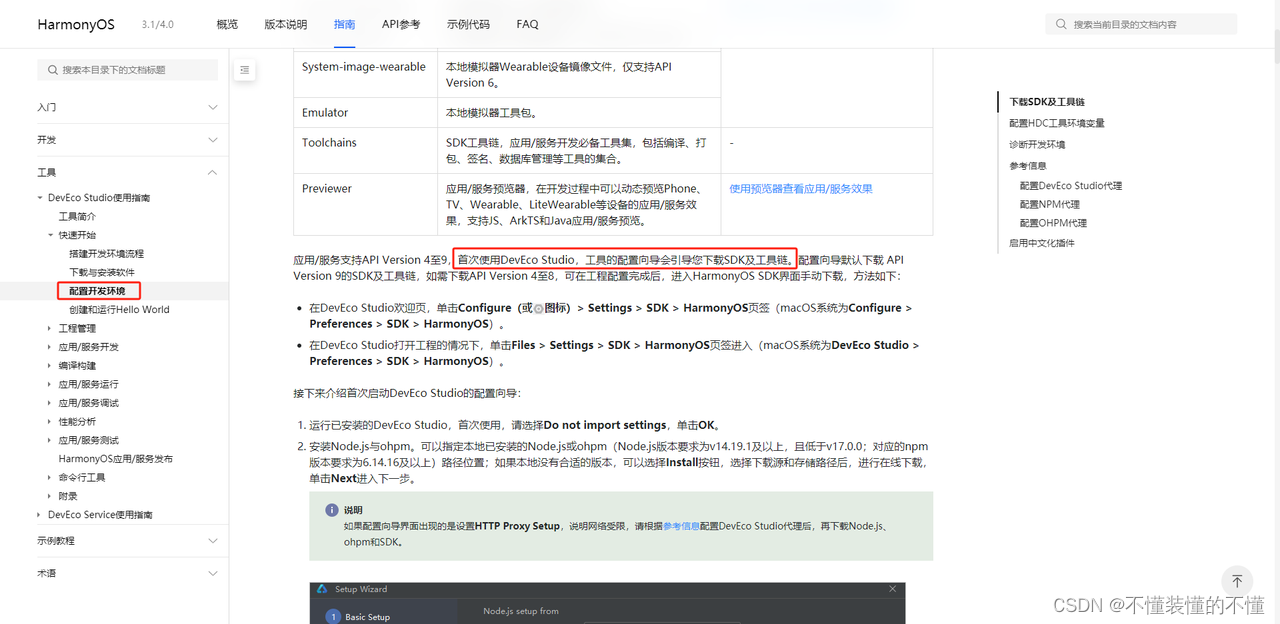1280x624 pixels.
Task: Open HarmonyOS应用/服务发布 page
Action: click(x=115, y=459)
